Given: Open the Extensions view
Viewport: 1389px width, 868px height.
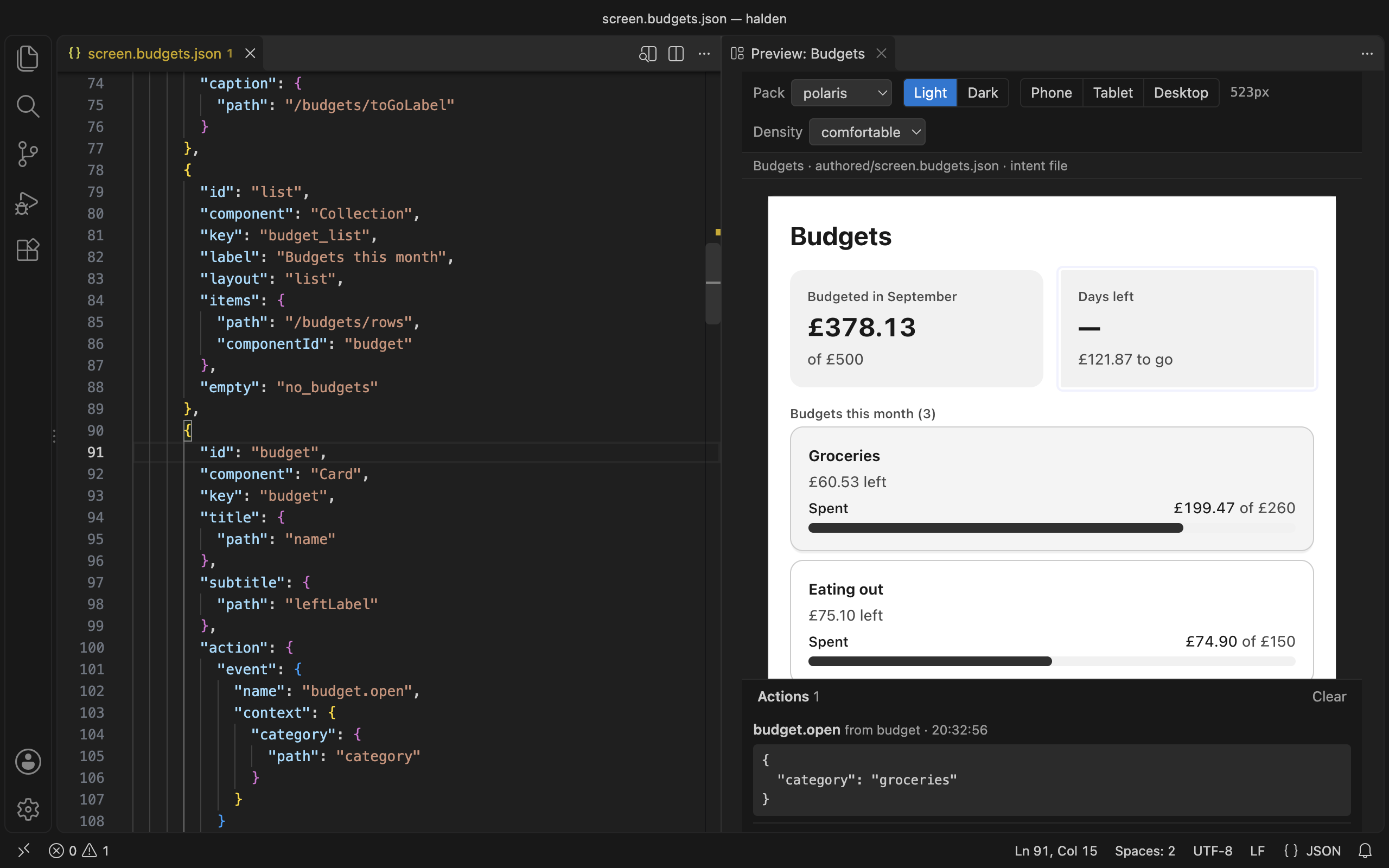Looking at the screenshot, I should [x=28, y=250].
